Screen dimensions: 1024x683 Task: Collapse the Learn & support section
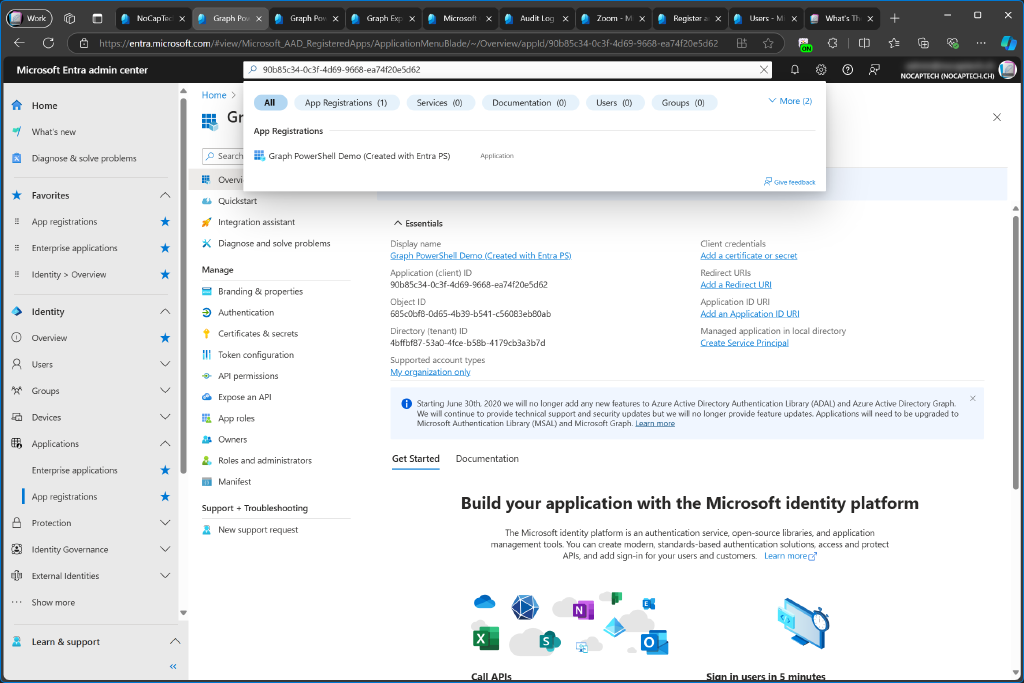coord(175,641)
